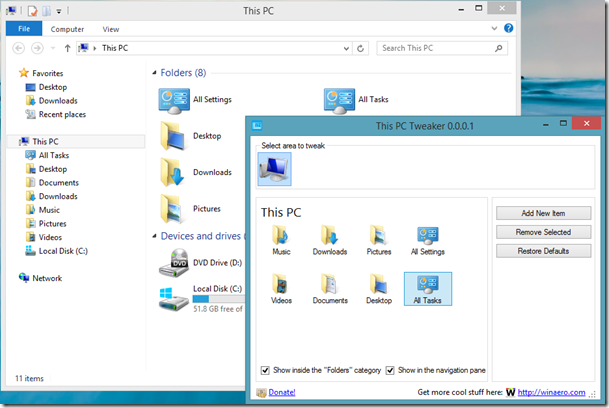
Task: Open the Computer ribbon tab
Action: [x=67, y=29]
